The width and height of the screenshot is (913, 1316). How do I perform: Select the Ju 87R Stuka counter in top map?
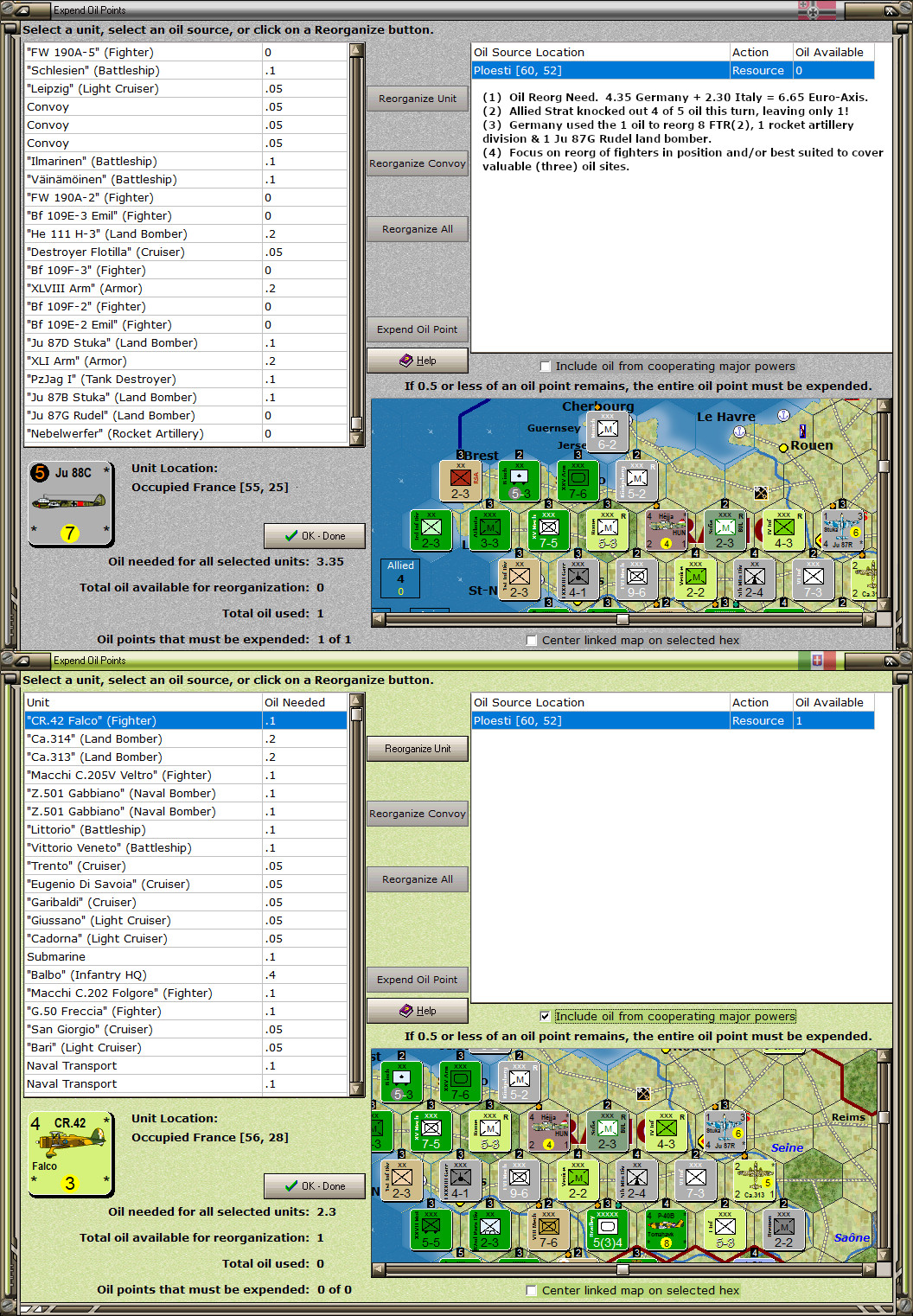[x=842, y=530]
